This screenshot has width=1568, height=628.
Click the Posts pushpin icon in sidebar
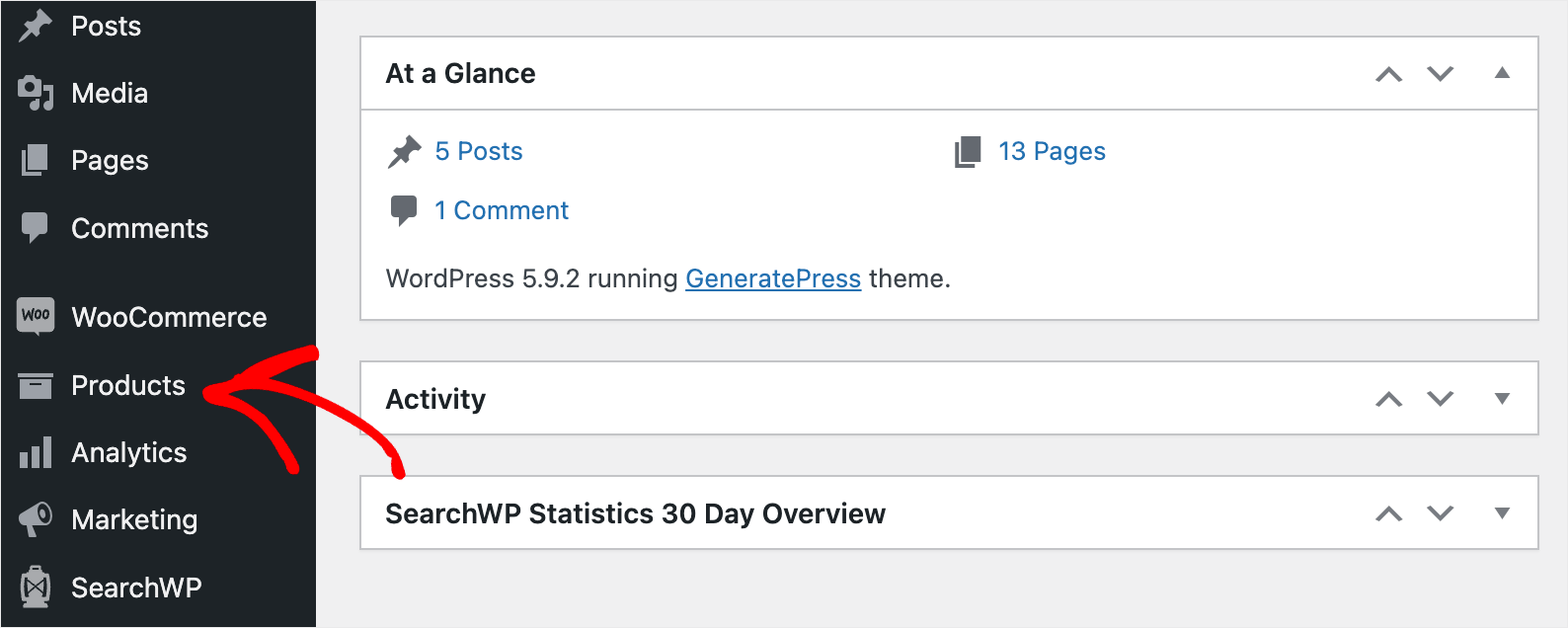(36, 26)
